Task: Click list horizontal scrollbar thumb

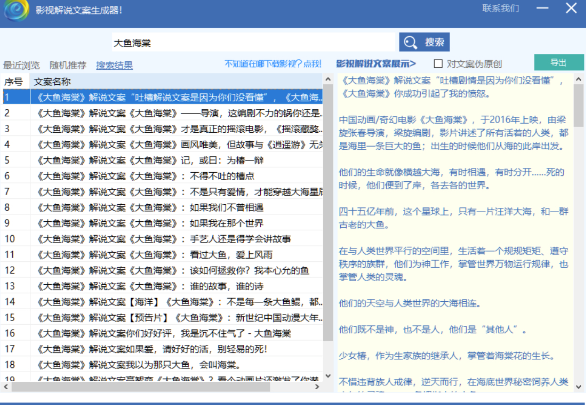Action: coord(141,387)
